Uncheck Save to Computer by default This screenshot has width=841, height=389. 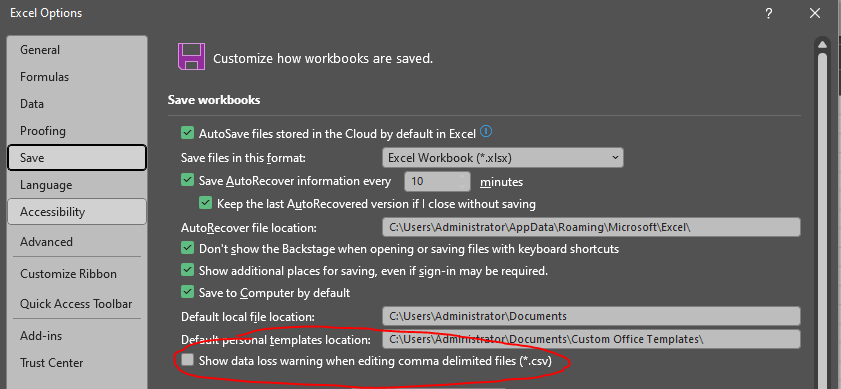click(187, 292)
